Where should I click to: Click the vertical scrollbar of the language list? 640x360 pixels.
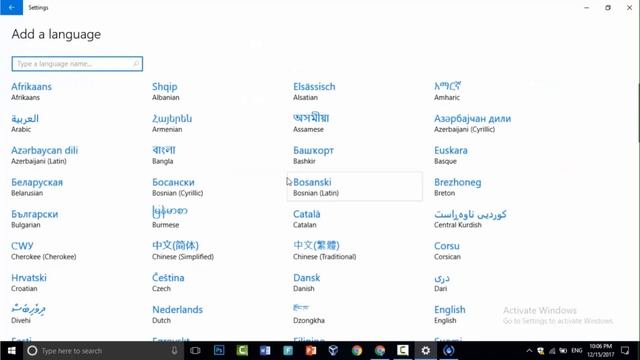638,113
